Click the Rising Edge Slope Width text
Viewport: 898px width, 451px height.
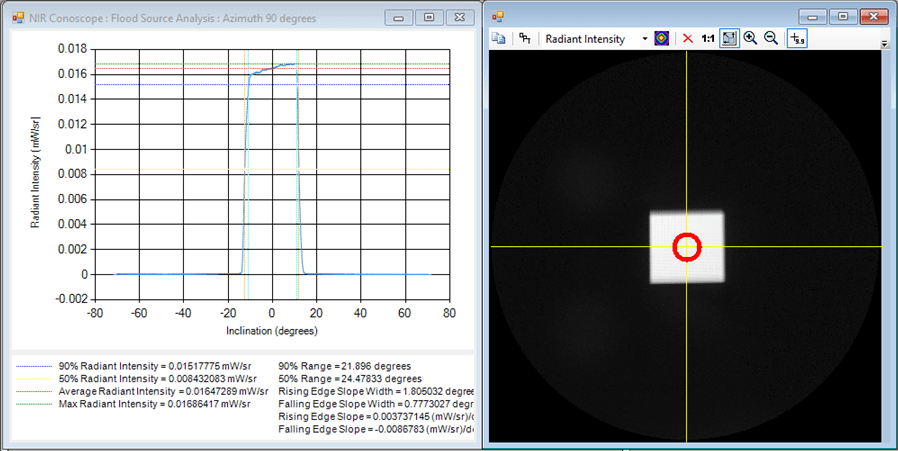click(x=376, y=391)
